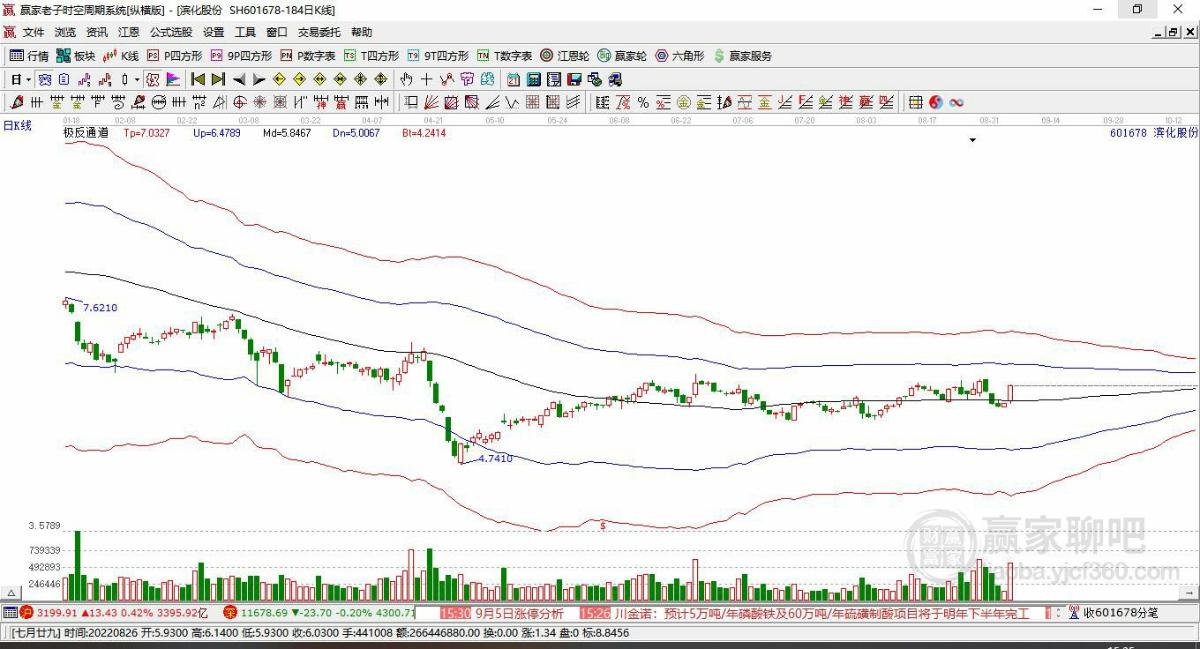Screen dimensions: 1200x649
Task: Click the 4.7410 low price label
Action: click(494, 458)
